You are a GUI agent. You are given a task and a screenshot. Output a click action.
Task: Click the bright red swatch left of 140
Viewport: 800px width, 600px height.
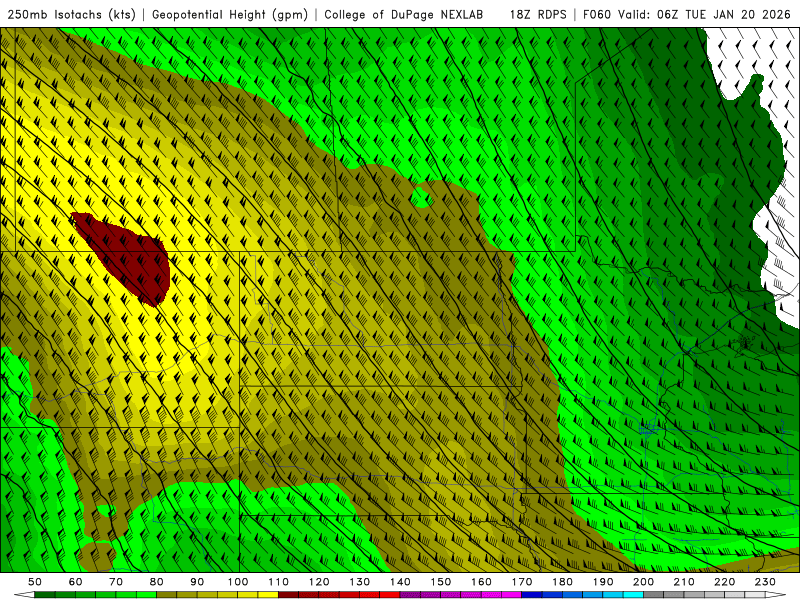point(390,595)
